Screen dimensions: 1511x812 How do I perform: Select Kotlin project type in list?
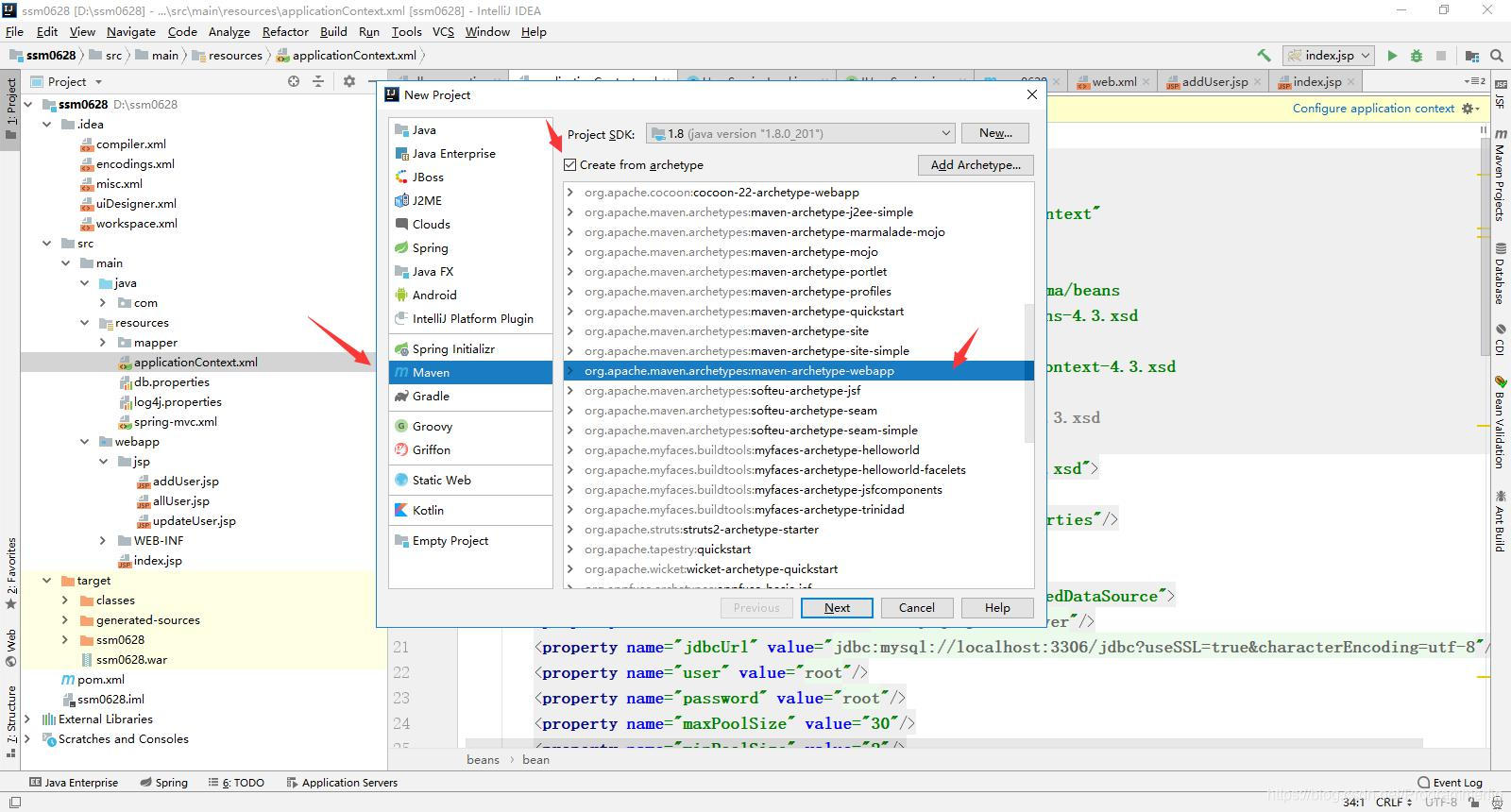click(x=470, y=510)
